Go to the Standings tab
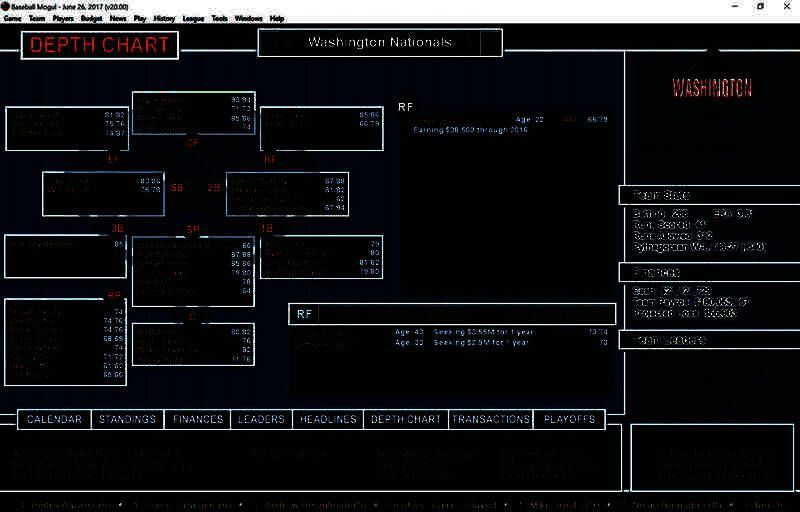This screenshot has width=800, height=512. (127, 420)
